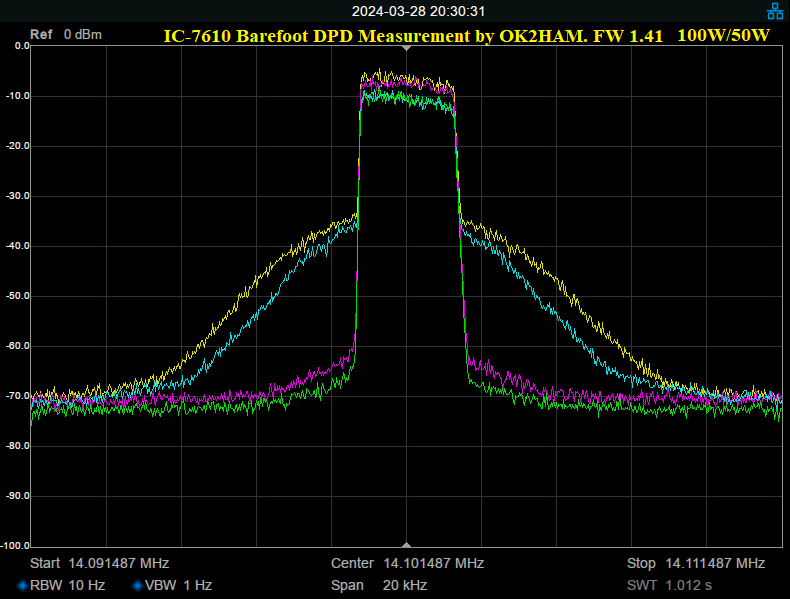This screenshot has height=599, width=790.
Task: Click the top center frequency marker triangle
Action: tap(407, 48)
